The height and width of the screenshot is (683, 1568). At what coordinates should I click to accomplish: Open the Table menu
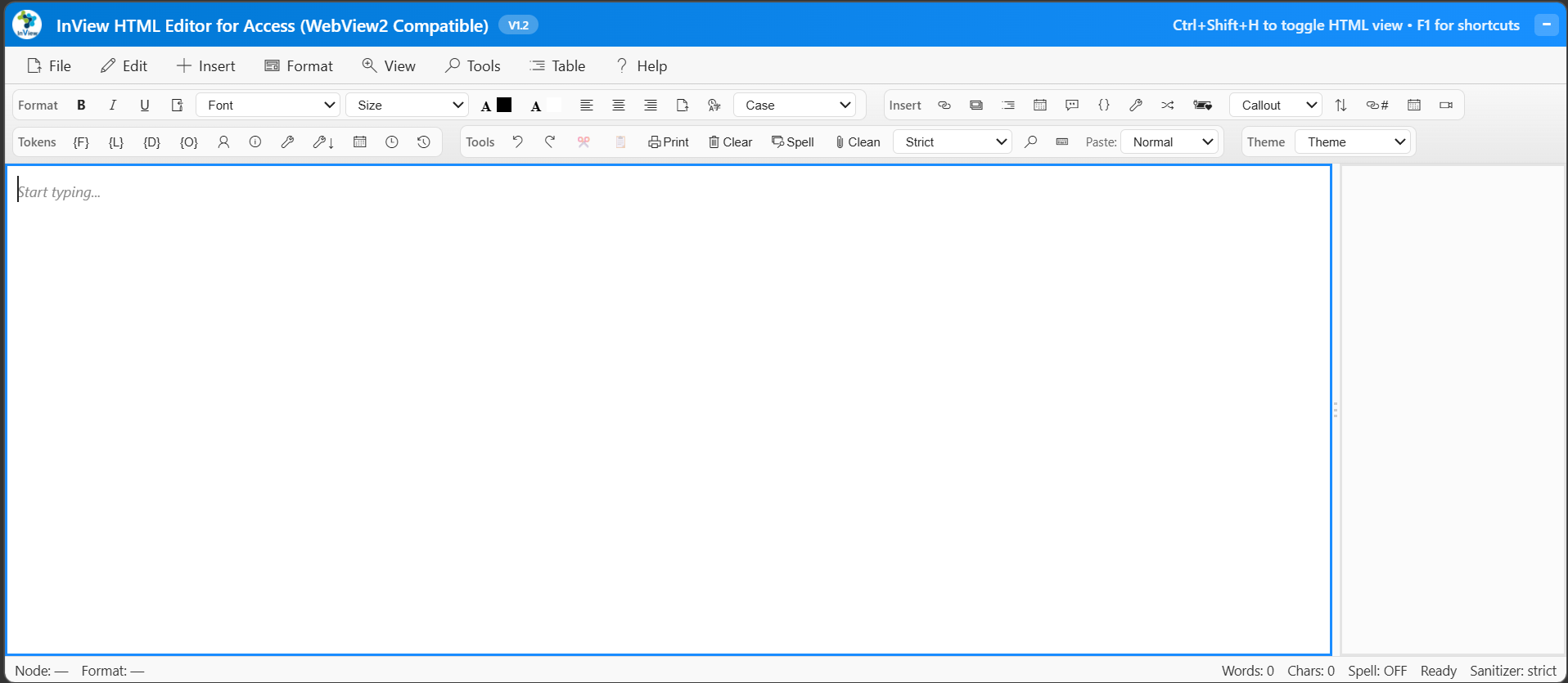(557, 65)
